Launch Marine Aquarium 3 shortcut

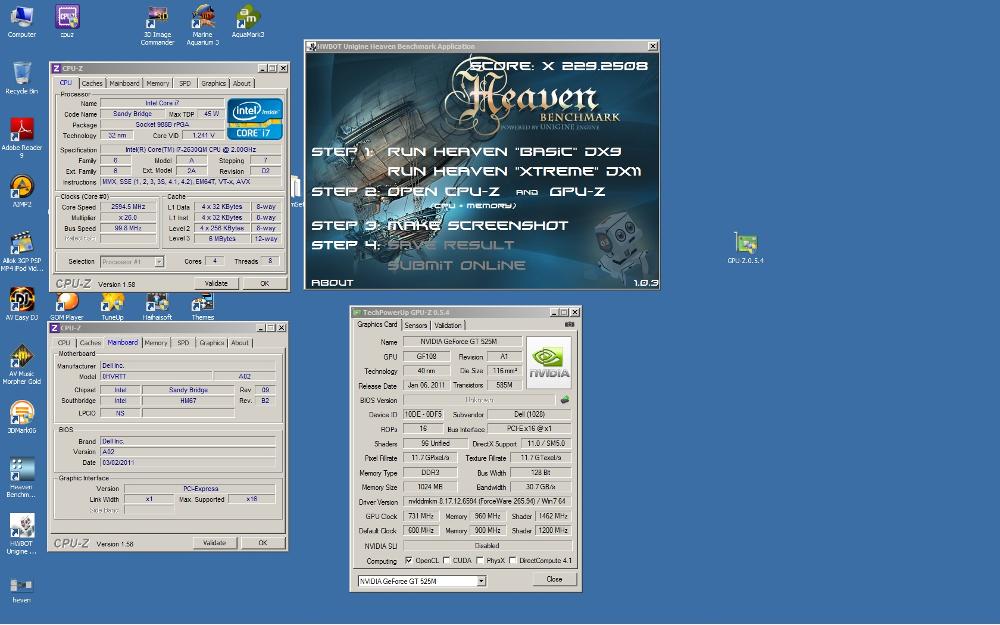203,26
